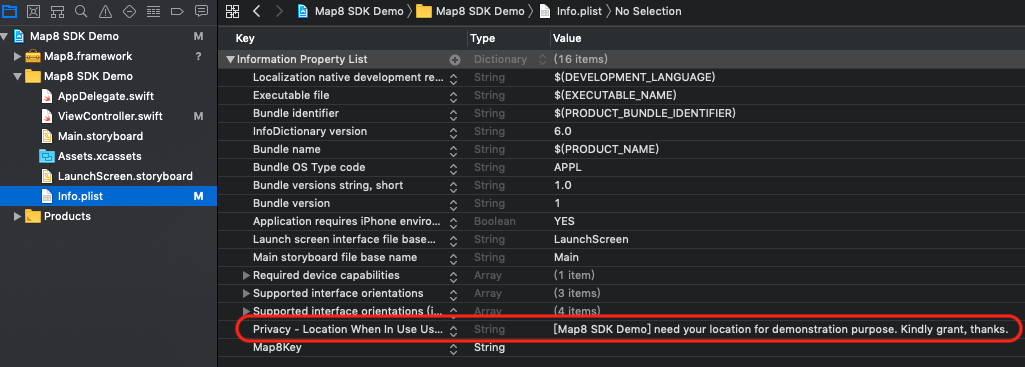
Task: Select Bundle OS Type code key
Action: click(309, 167)
